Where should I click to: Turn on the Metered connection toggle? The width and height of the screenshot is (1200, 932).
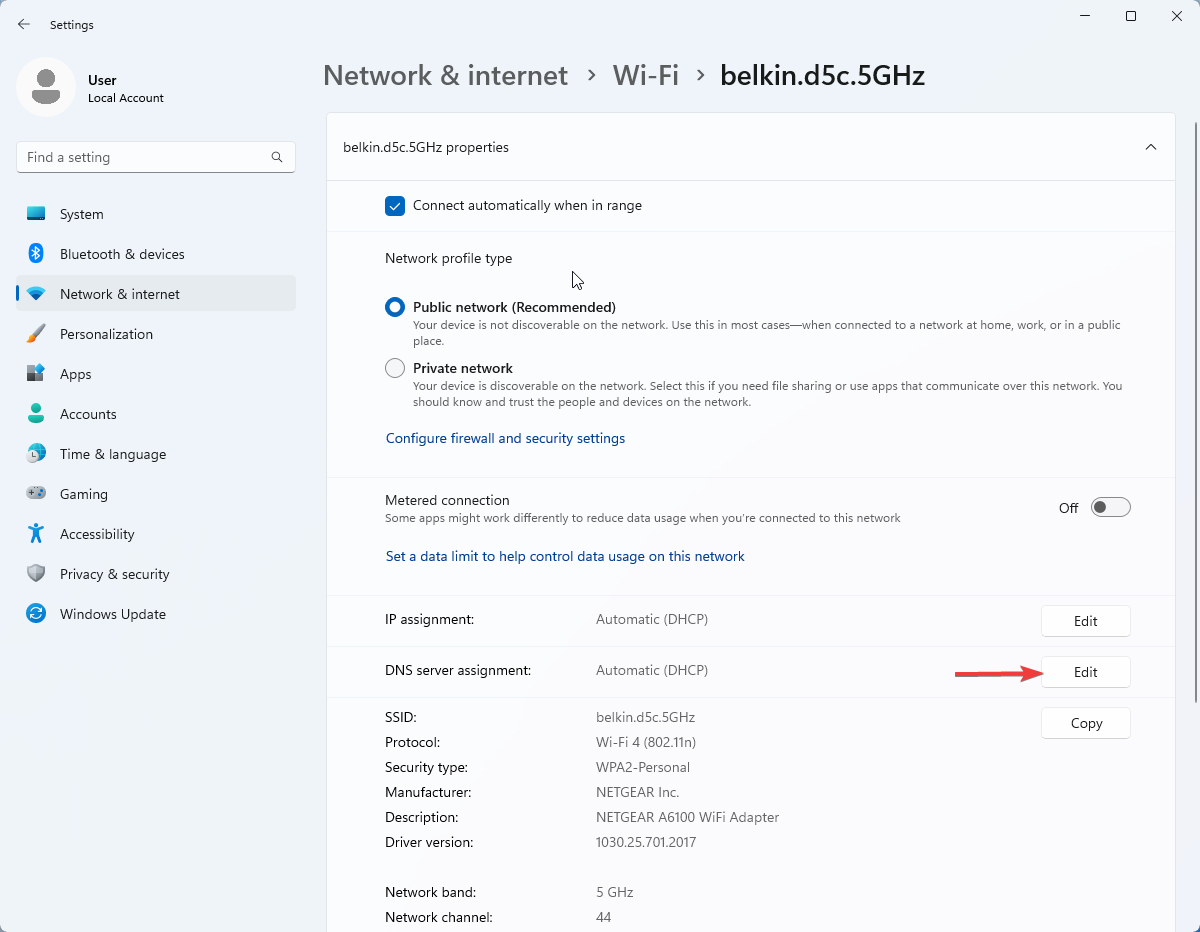1110,507
